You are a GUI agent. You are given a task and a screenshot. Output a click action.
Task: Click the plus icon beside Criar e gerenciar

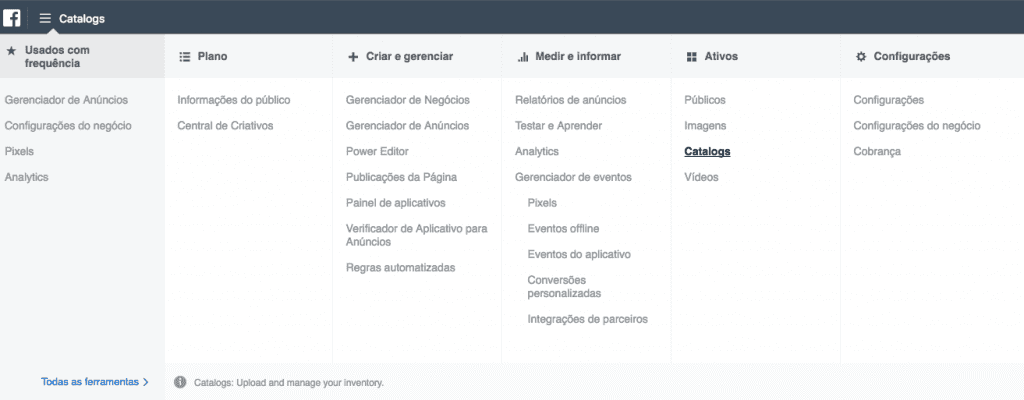pyautogui.click(x=353, y=57)
